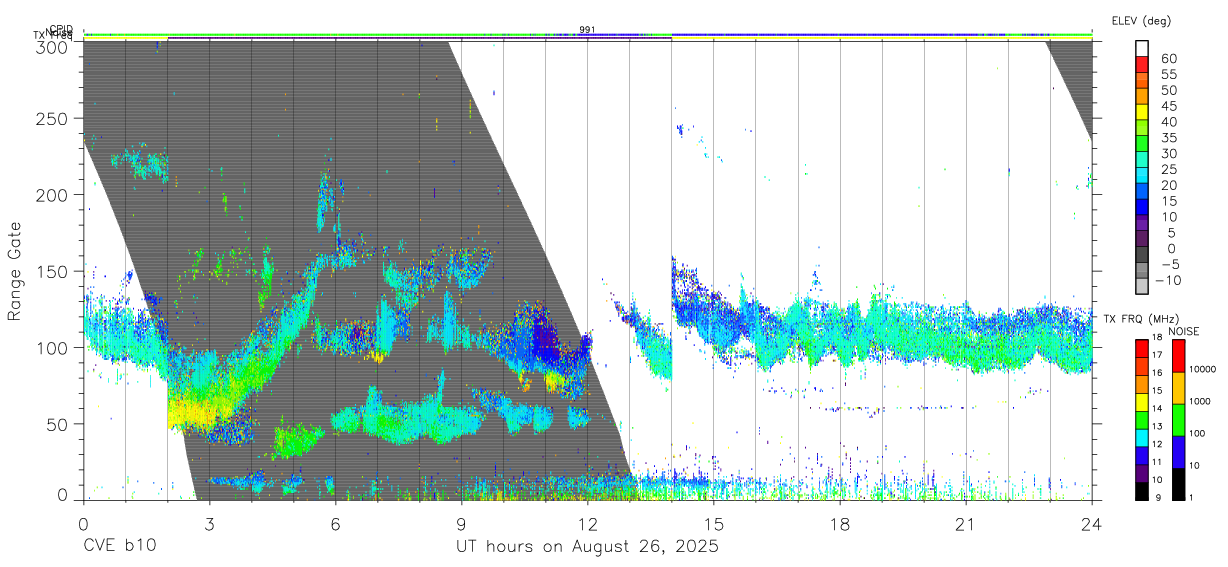Select the green swatch in NOISE bar
The width and height of the screenshot is (1228, 567).
click(x=1177, y=420)
